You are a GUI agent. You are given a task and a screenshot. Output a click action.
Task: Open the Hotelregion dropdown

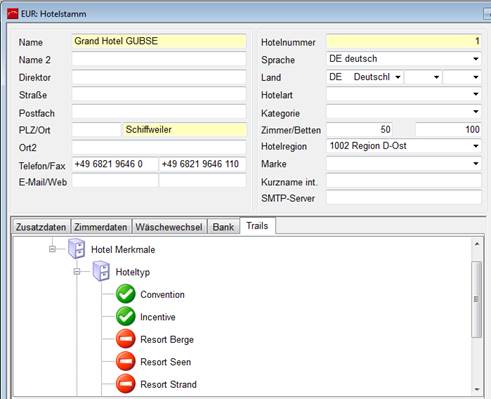pos(476,146)
